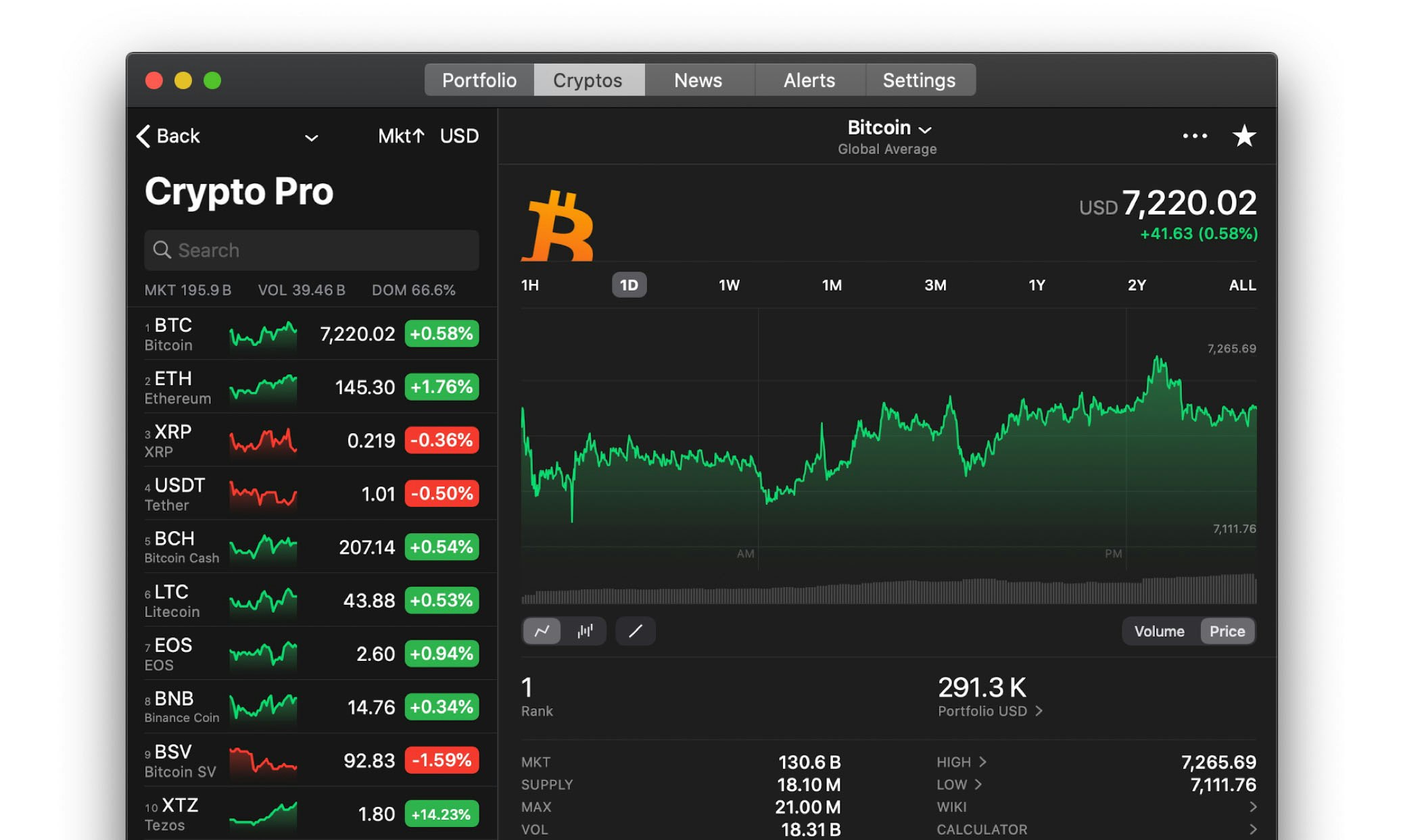
Task: Favorite Bitcoin using the star icon
Action: [x=1244, y=136]
